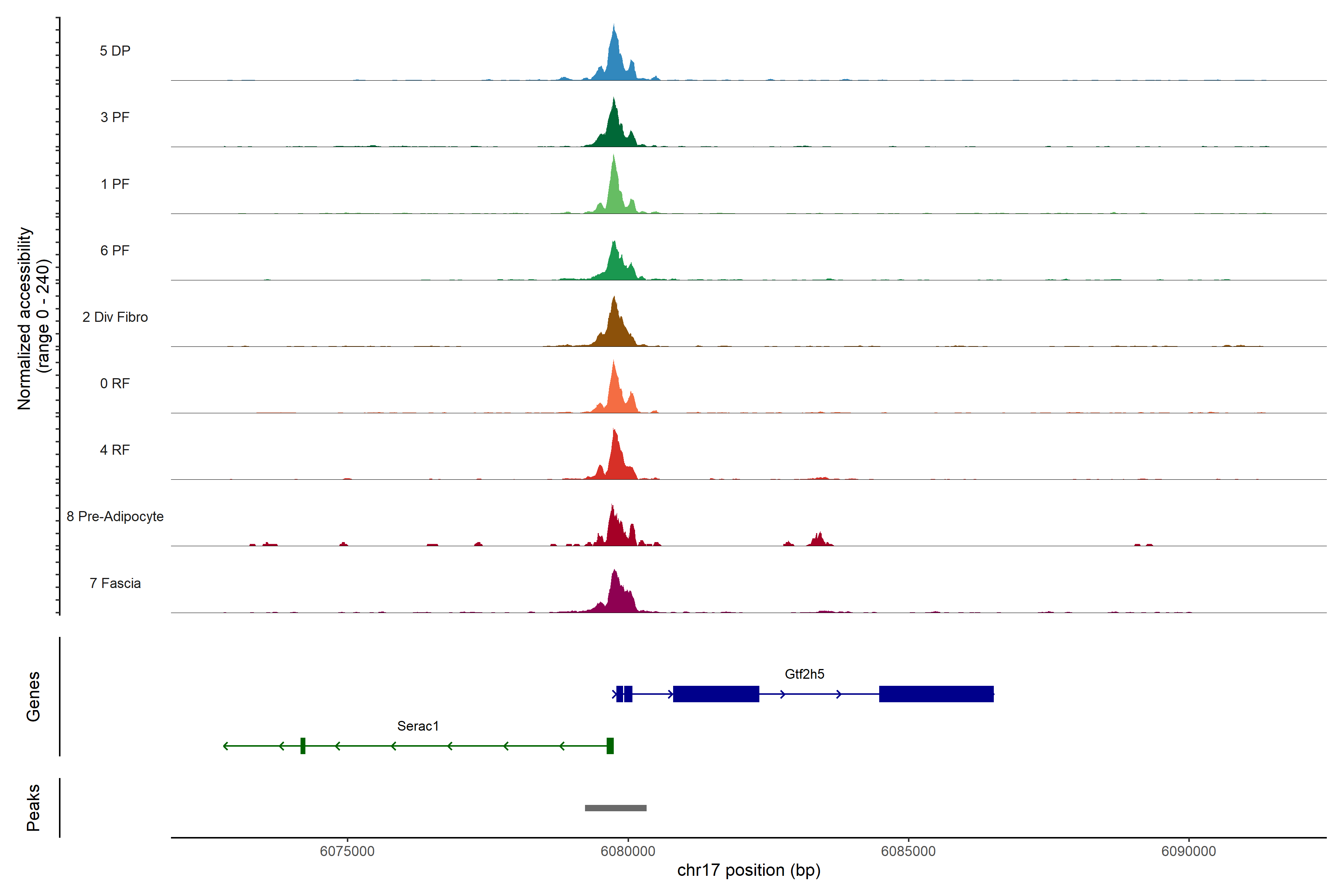Click the 7 Fascia track label
This screenshot has width=1344, height=896.
[x=115, y=583]
